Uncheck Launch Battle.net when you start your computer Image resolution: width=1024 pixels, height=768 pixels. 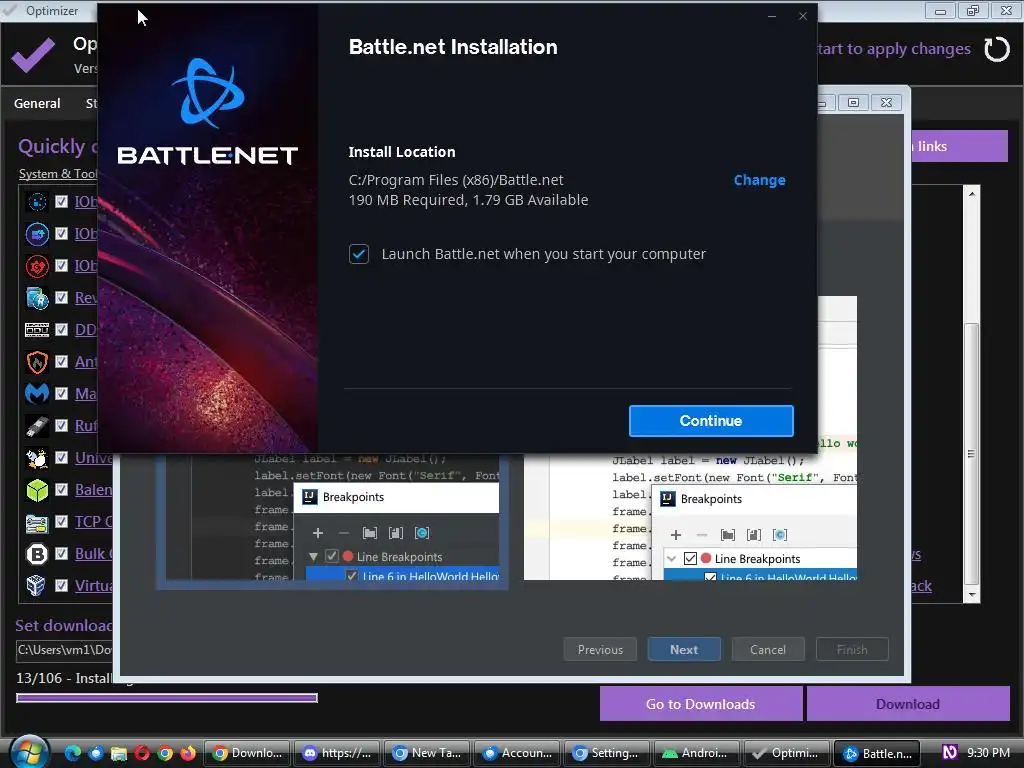(x=359, y=254)
